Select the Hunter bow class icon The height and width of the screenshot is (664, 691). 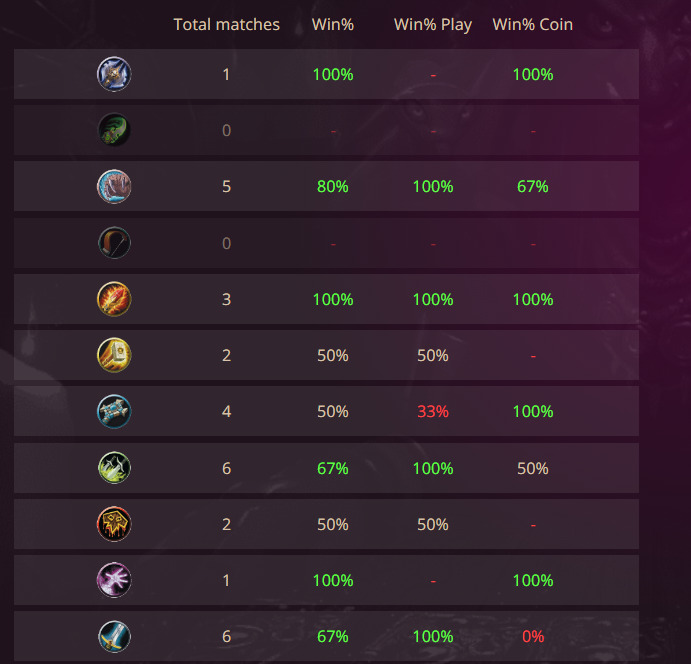pyautogui.click(x=114, y=243)
